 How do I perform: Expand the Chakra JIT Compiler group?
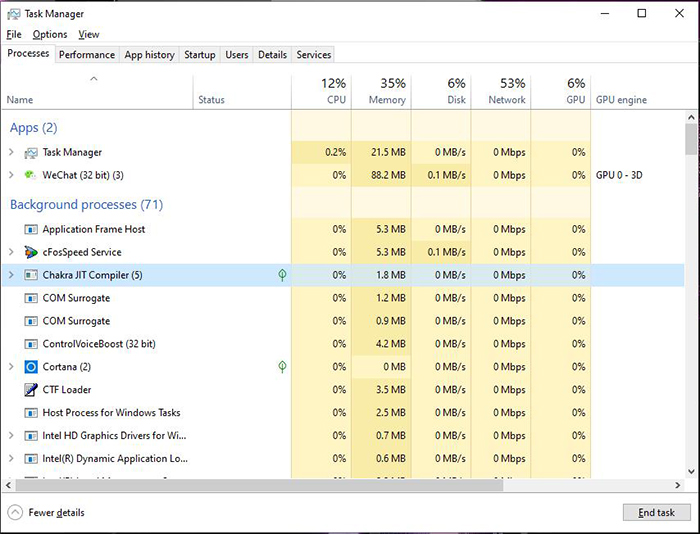click(x=11, y=275)
